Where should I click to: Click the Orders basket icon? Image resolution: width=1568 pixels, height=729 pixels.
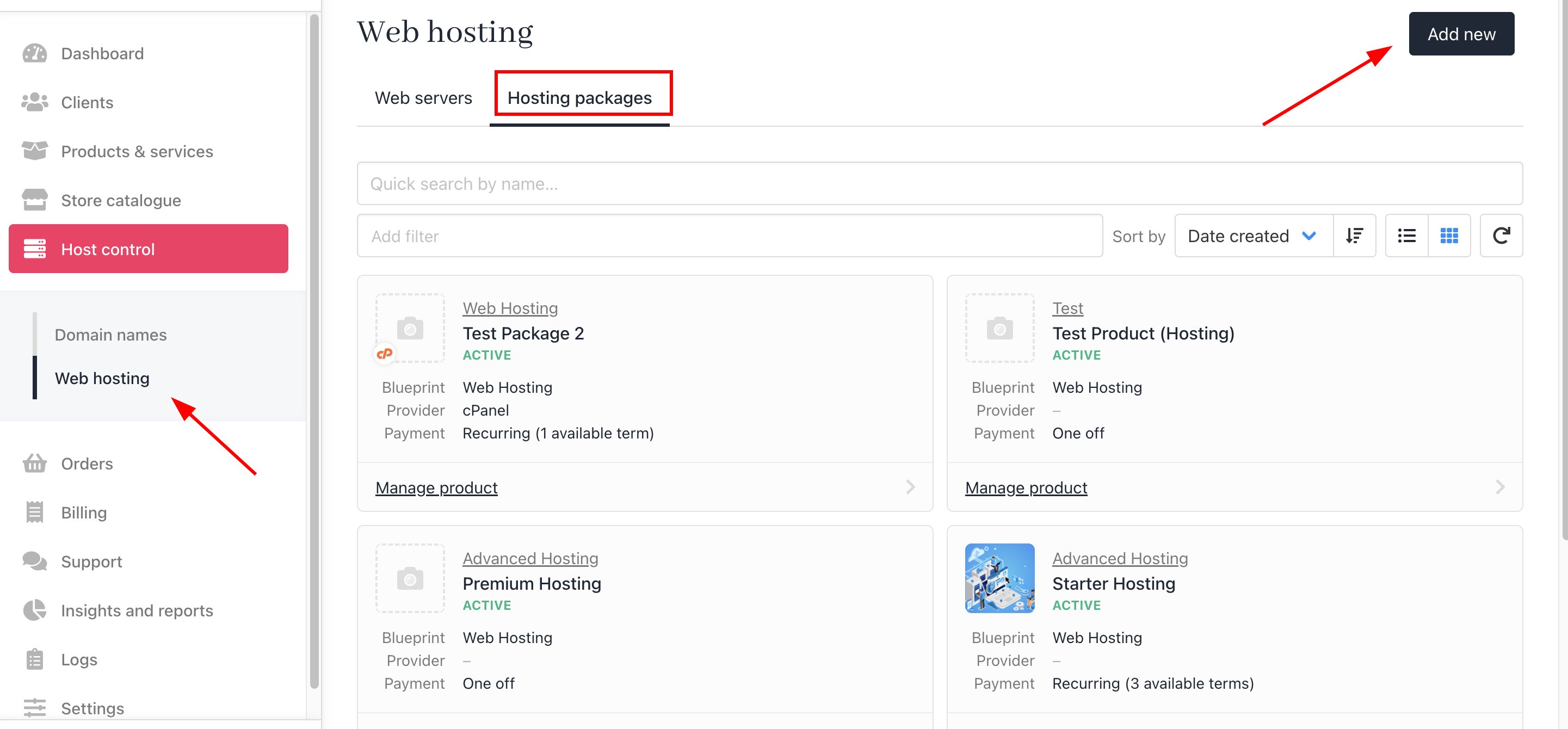coord(35,464)
